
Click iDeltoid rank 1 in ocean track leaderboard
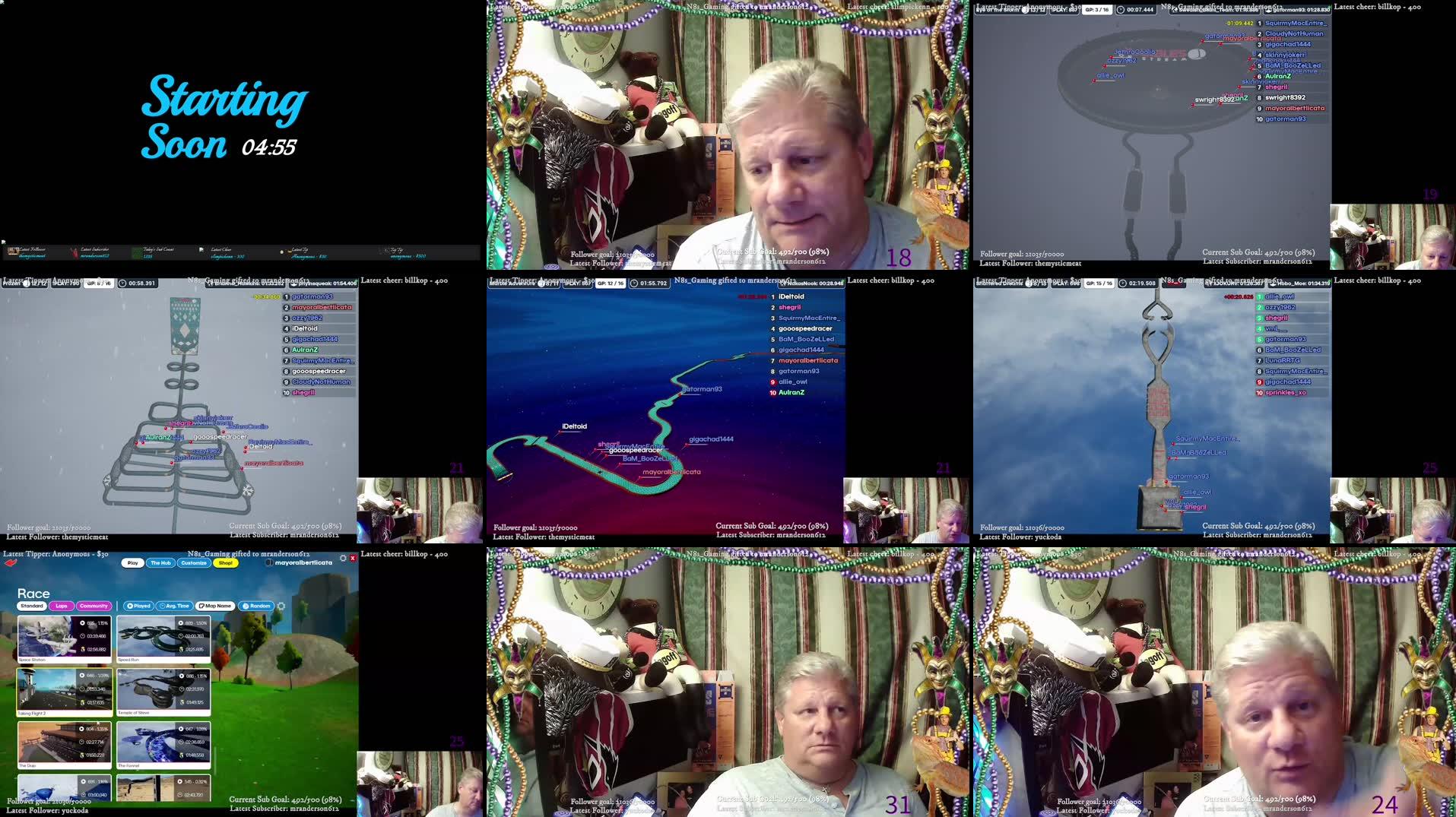tap(791, 296)
